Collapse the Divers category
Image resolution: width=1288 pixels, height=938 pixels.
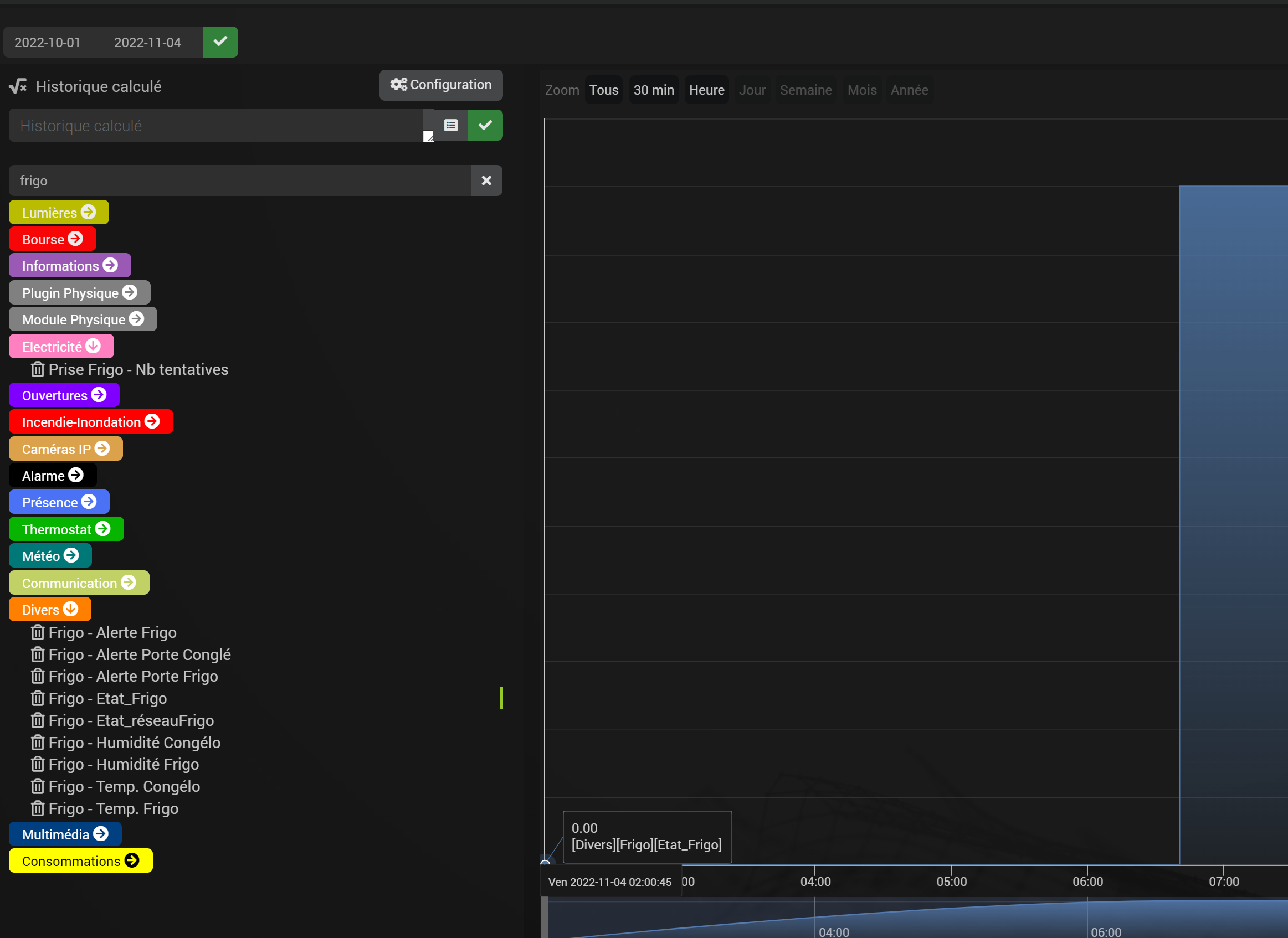pyautogui.click(x=50, y=609)
